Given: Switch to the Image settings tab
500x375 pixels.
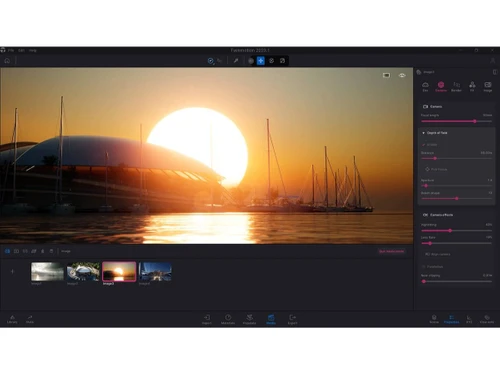Looking at the screenshot, I should click(488, 86).
